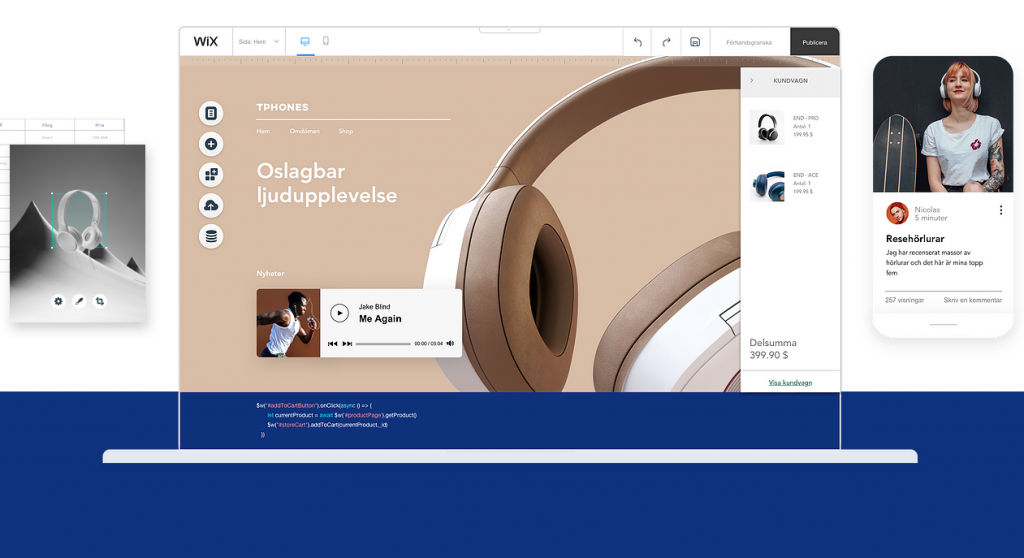
Task: Click the runner album cover thumbnail
Action: pyautogui.click(x=288, y=323)
